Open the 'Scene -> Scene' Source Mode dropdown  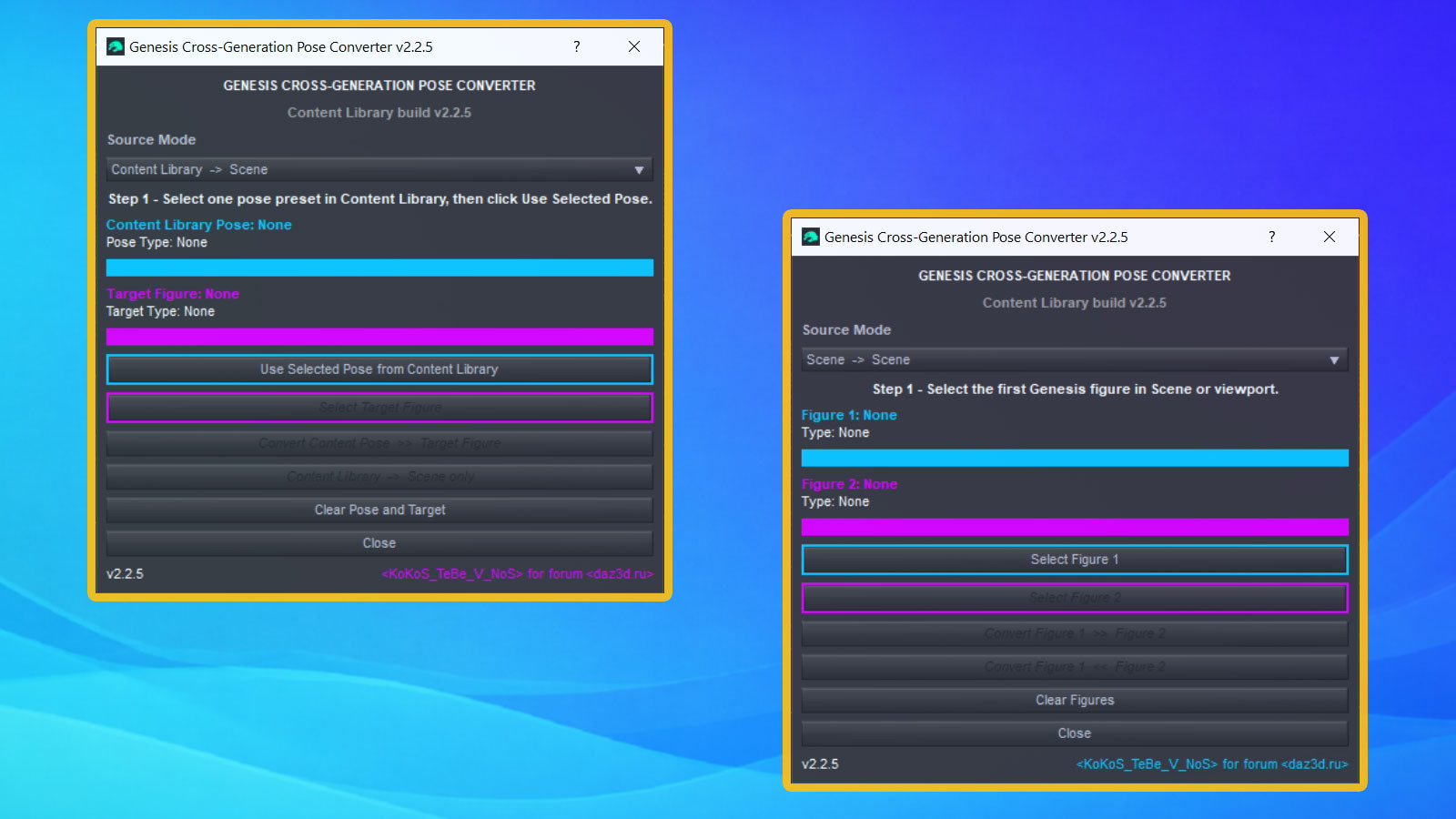coord(1075,359)
